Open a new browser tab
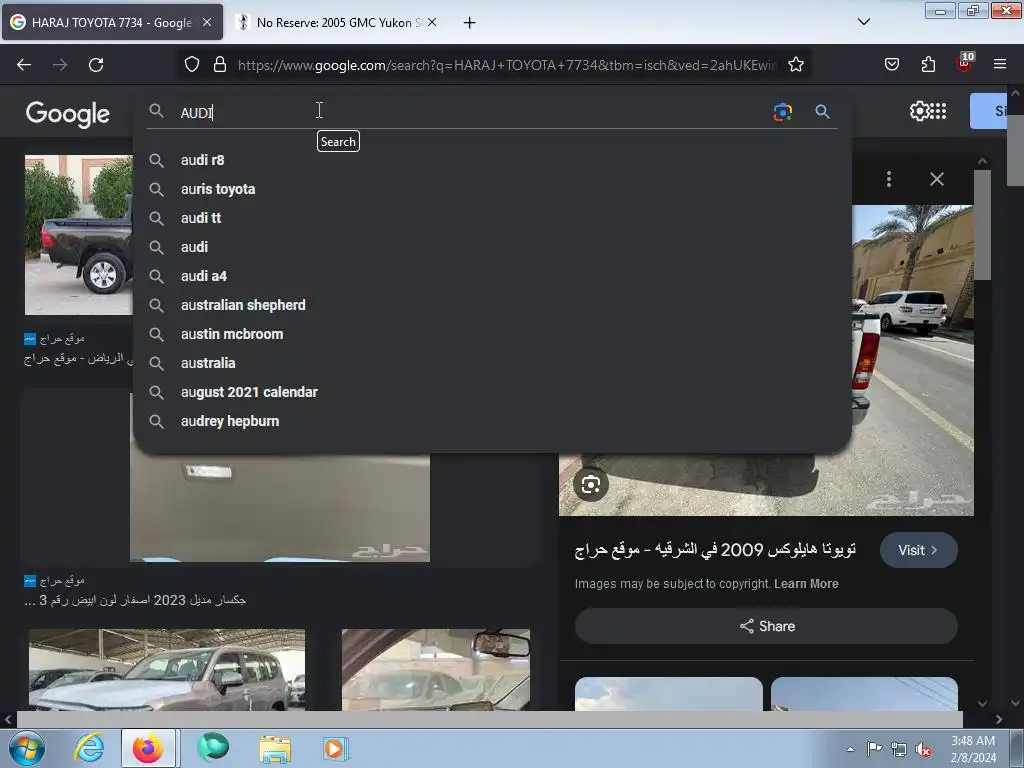The height and width of the screenshot is (768, 1024). [469, 23]
